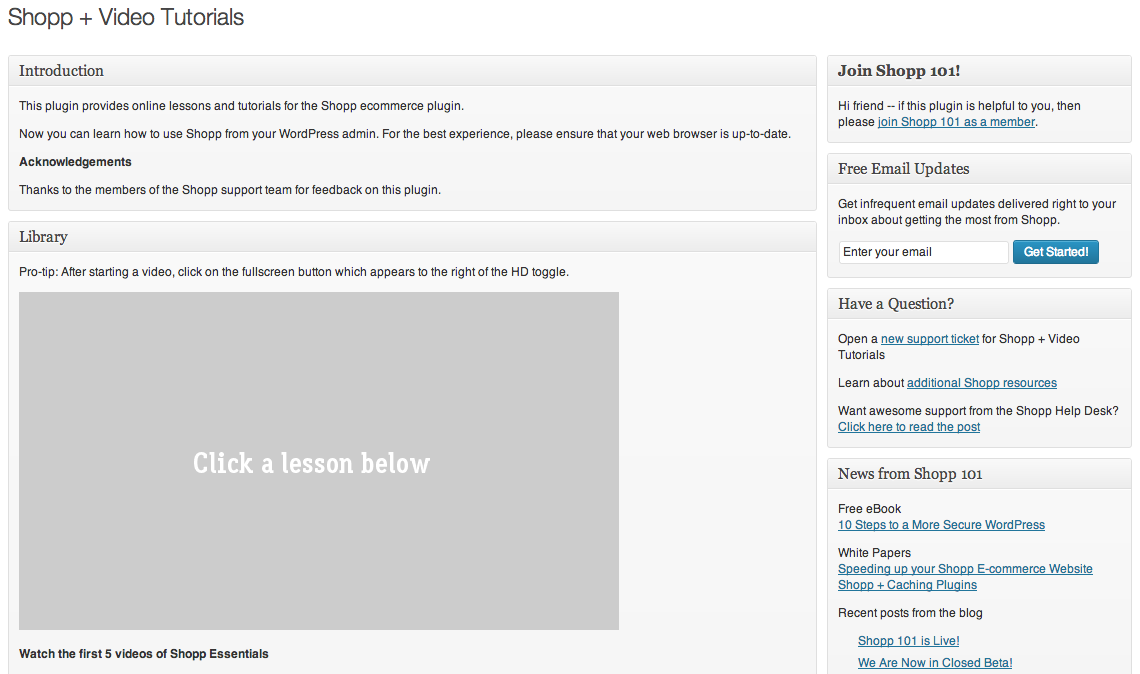Viewport: 1140px width, 674px height.
Task: Click 'Thanks to the members of the Shopp support team' text
Action: [230, 190]
